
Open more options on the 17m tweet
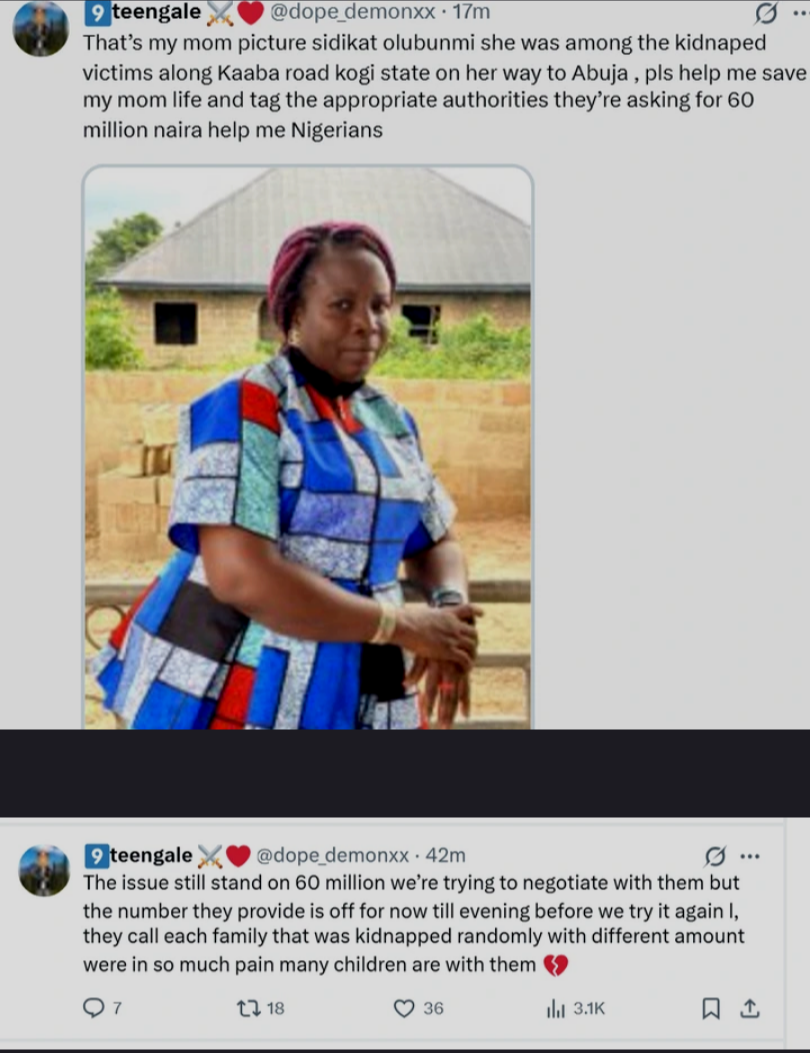pyautogui.click(x=798, y=13)
